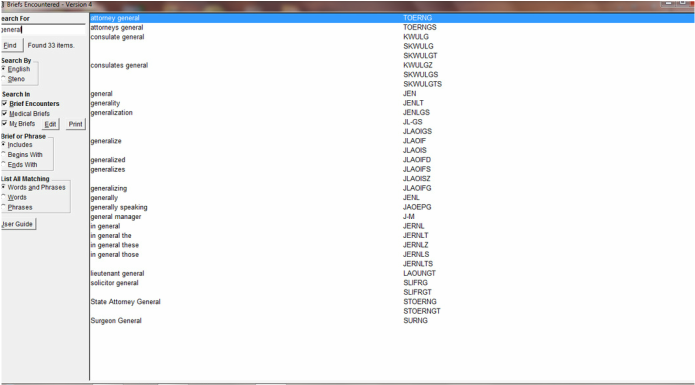
Task: Click the steno outline JAOEPG
Action: coord(417,207)
